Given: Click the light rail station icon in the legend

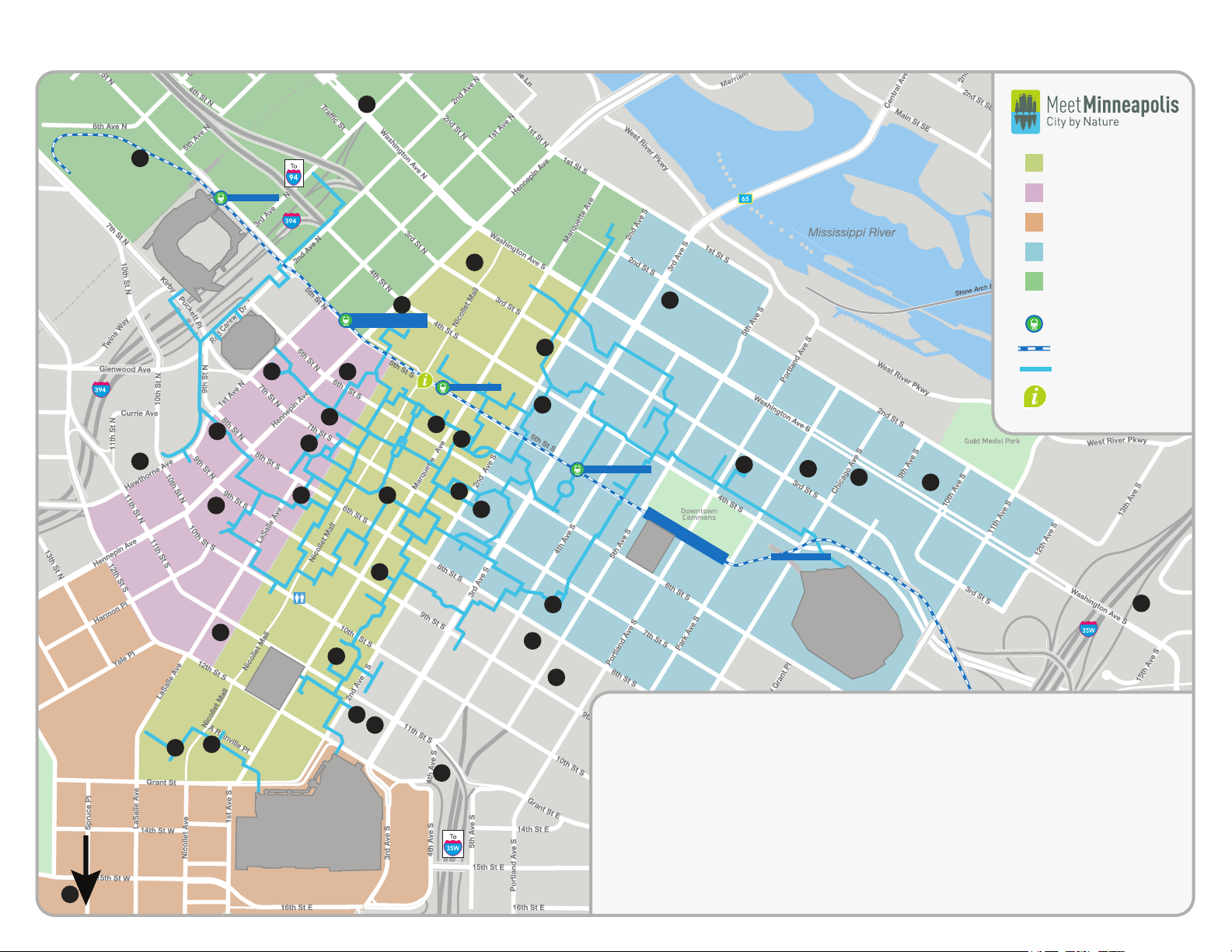Looking at the screenshot, I should click(1034, 323).
